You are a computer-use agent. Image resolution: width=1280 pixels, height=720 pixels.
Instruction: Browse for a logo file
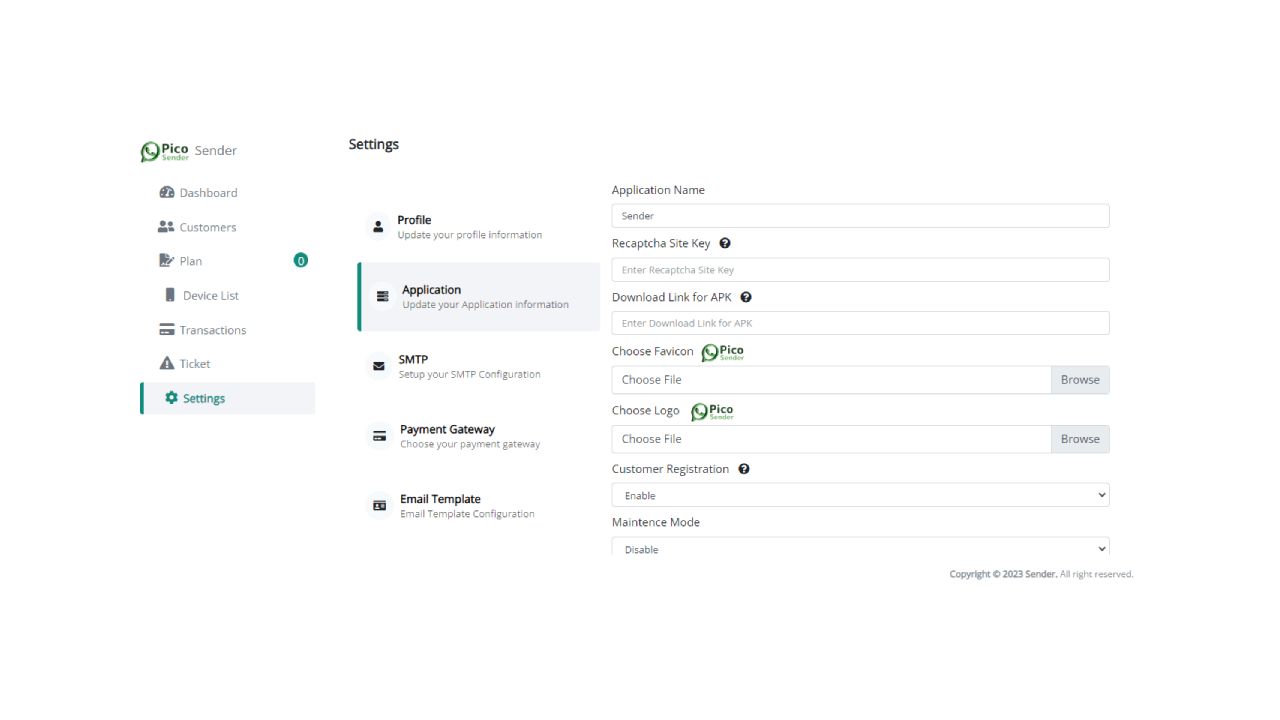click(x=1080, y=439)
